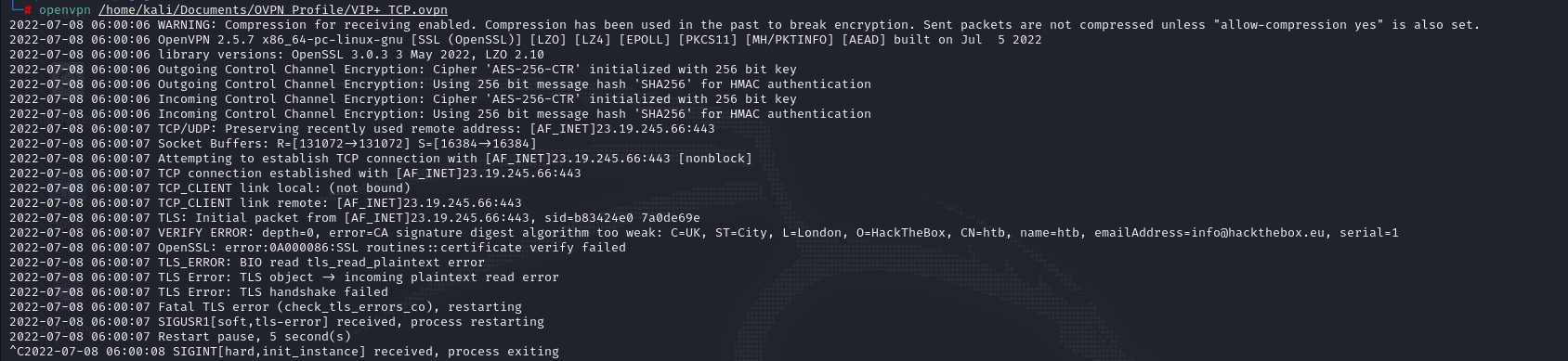Click the openvpn command word in prompt
Screen dimensions: 1568x361
pyautogui.click(x=65, y=10)
